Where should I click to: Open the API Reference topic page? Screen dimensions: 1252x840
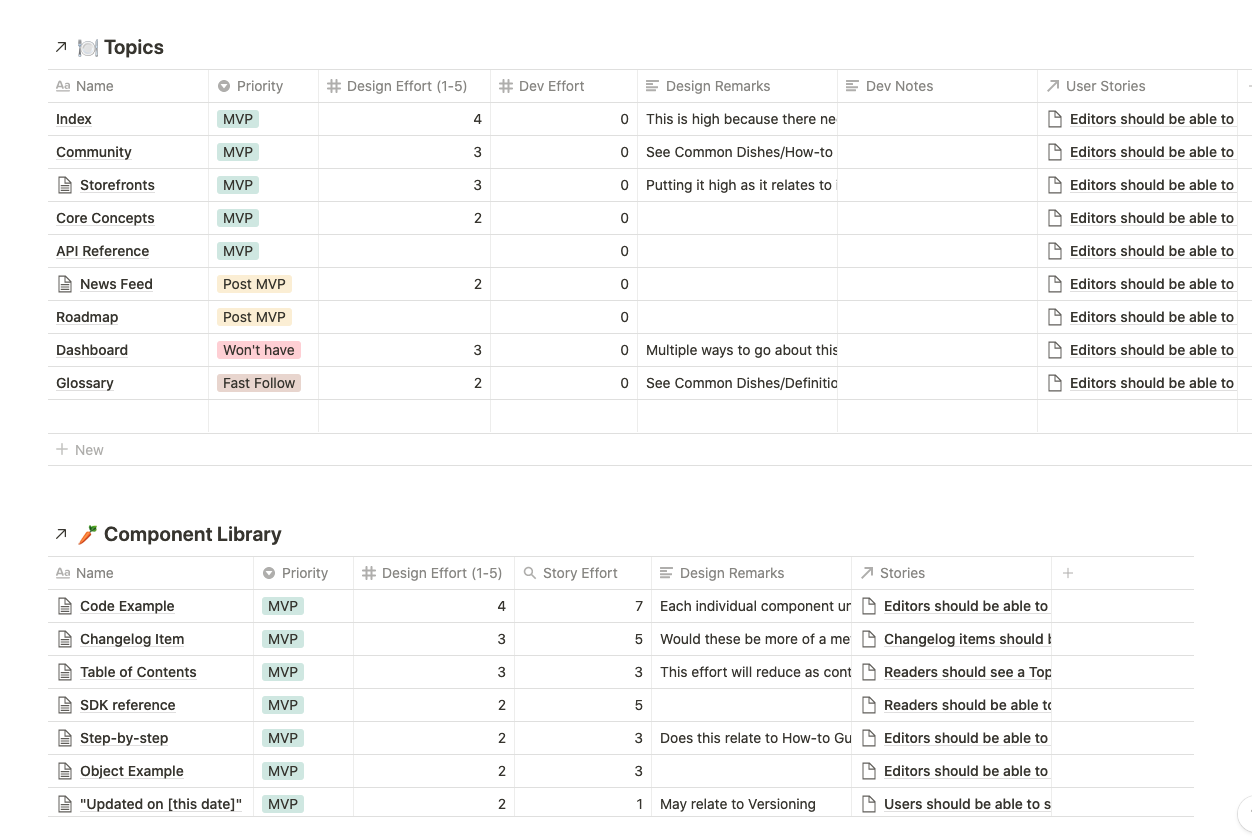point(102,251)
